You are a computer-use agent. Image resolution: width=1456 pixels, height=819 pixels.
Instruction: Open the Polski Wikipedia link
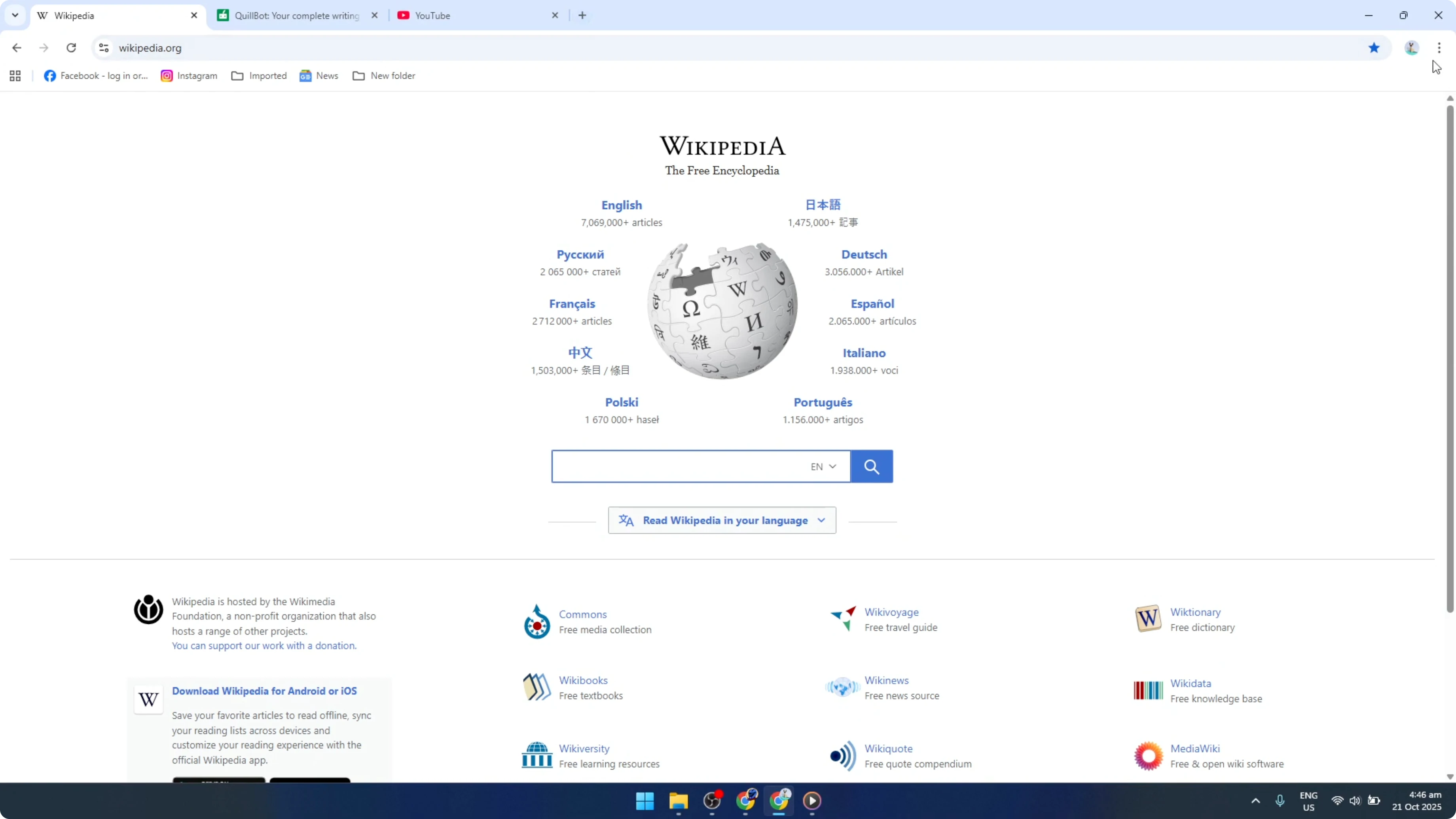[x=621, y=402]
